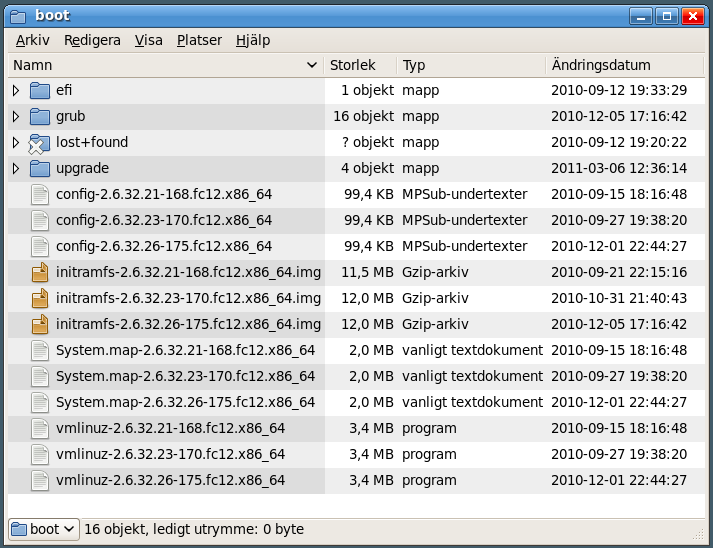Image resolution: width=713 pixels, height=548 pixels.
Task: Select file name initramfs-2.6.32.23-170.fc12.x86_64.img
Action: tap(188, 298)
